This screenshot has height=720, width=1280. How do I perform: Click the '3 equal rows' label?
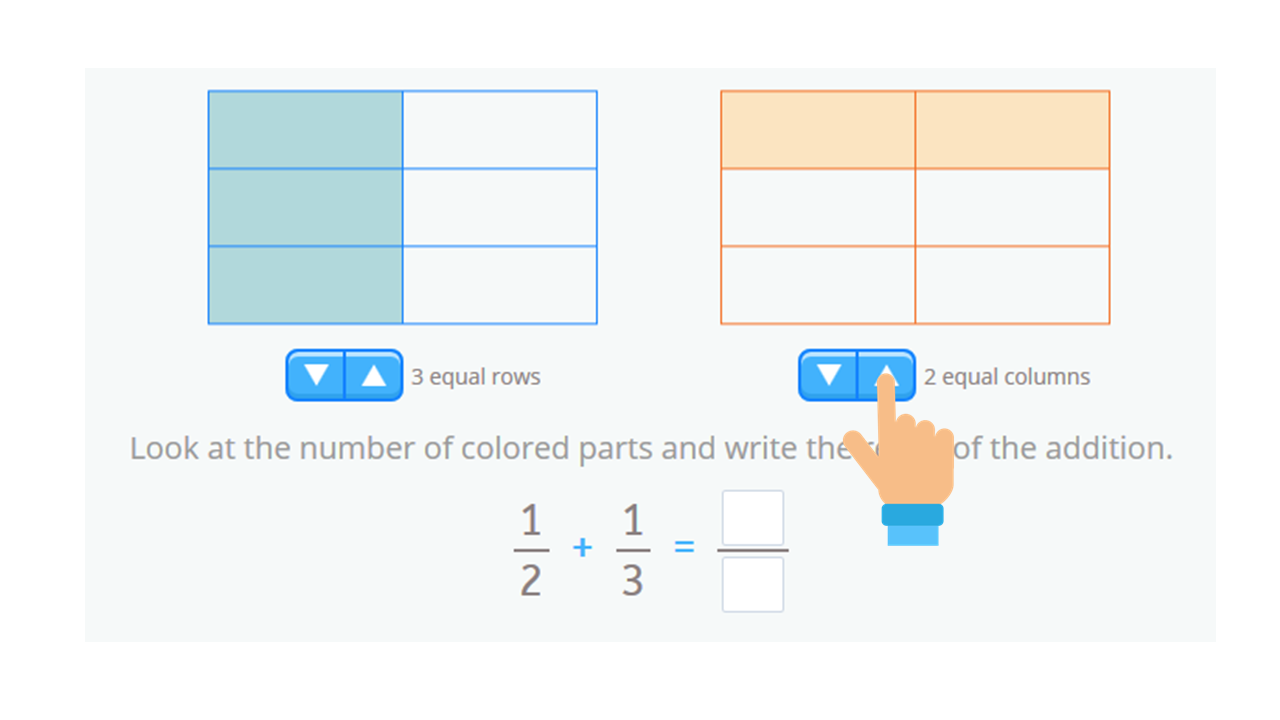tap(475, 376)
